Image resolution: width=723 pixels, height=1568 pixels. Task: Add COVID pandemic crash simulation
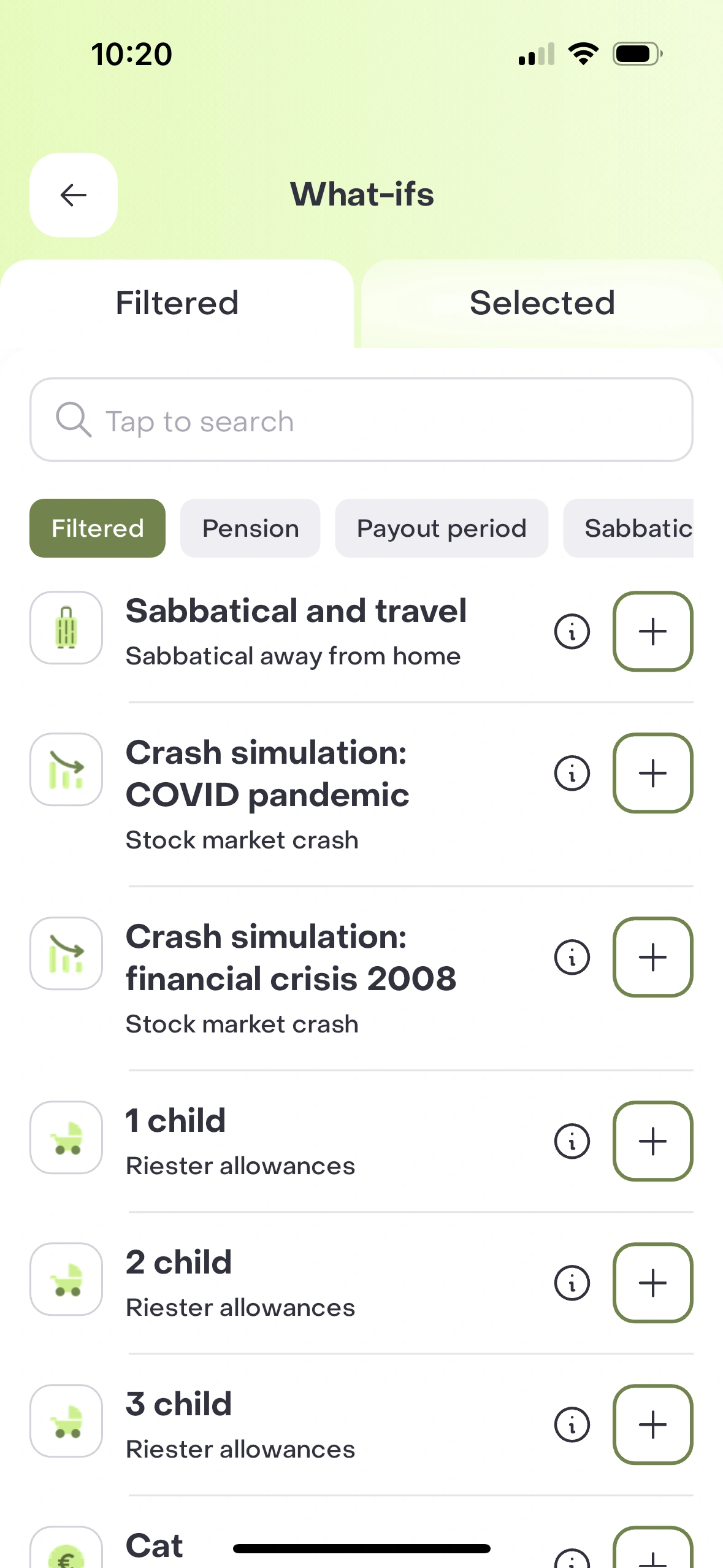coord(652,773)
